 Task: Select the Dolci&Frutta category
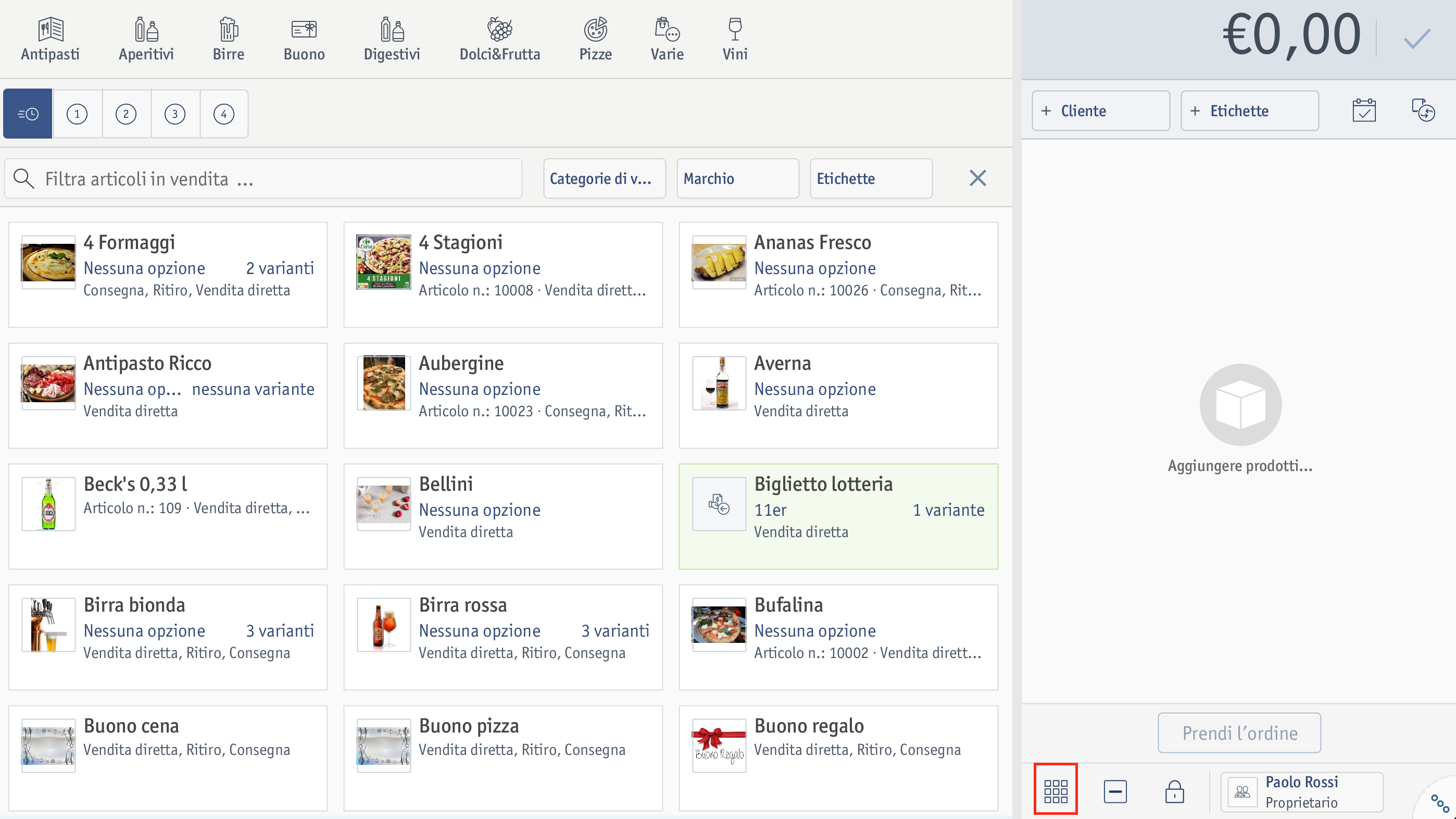tap(499, 39)
